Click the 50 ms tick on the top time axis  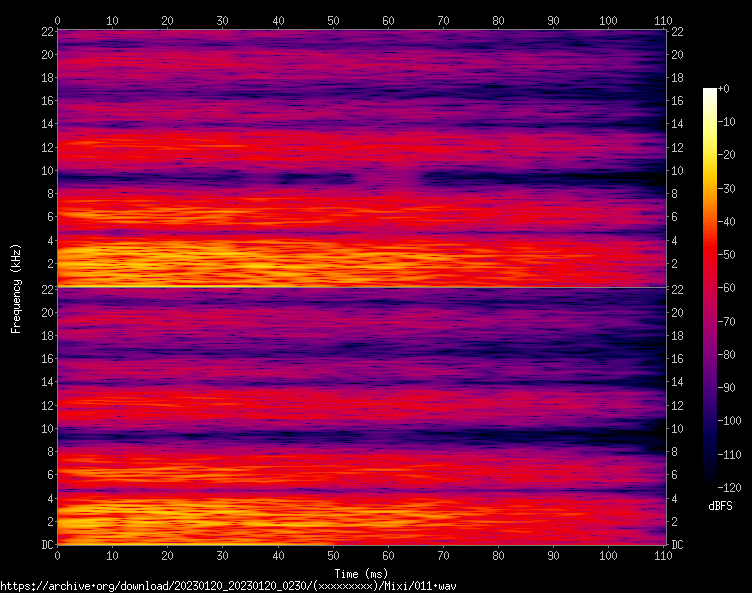point(333,20)
